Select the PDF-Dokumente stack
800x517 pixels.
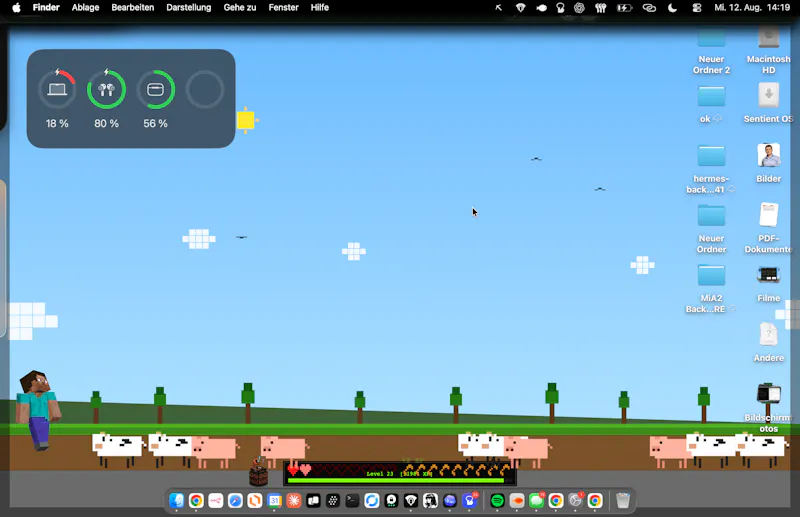point(768,215)
